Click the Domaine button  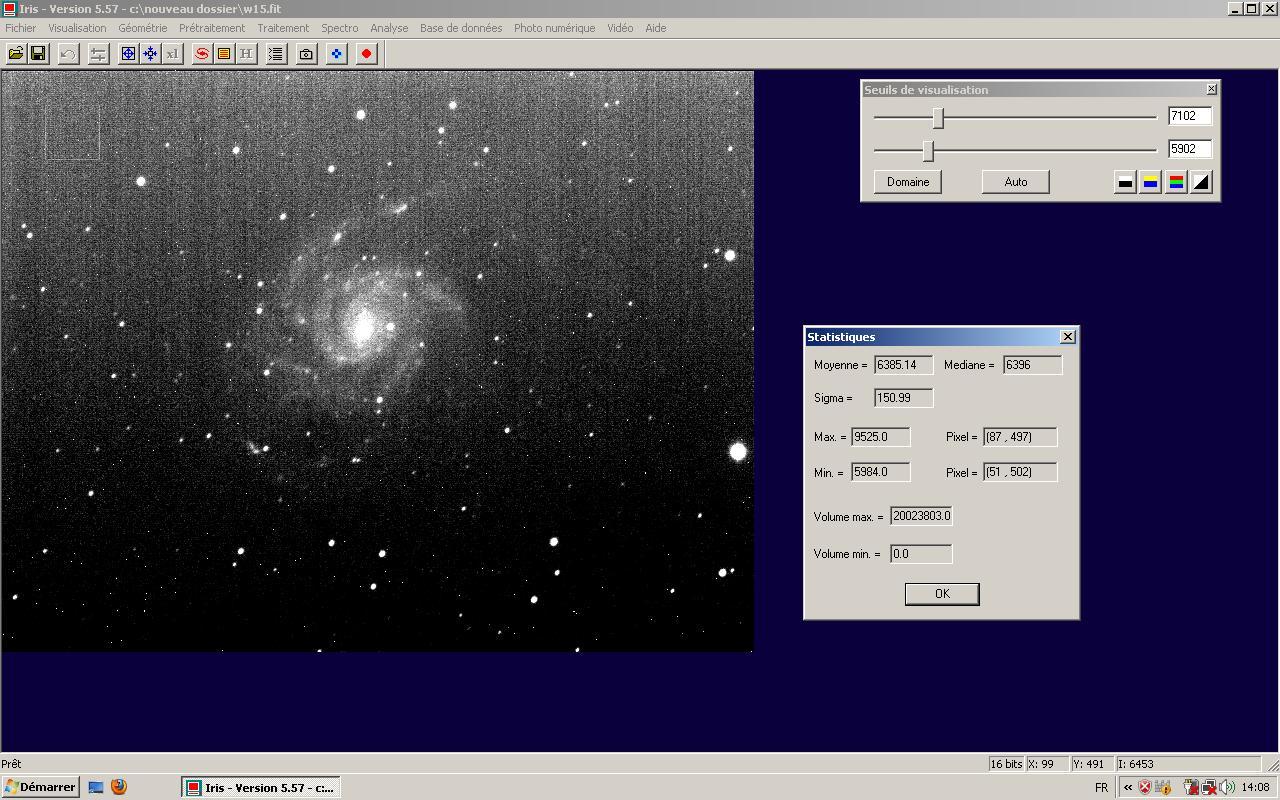click(908, 182)
